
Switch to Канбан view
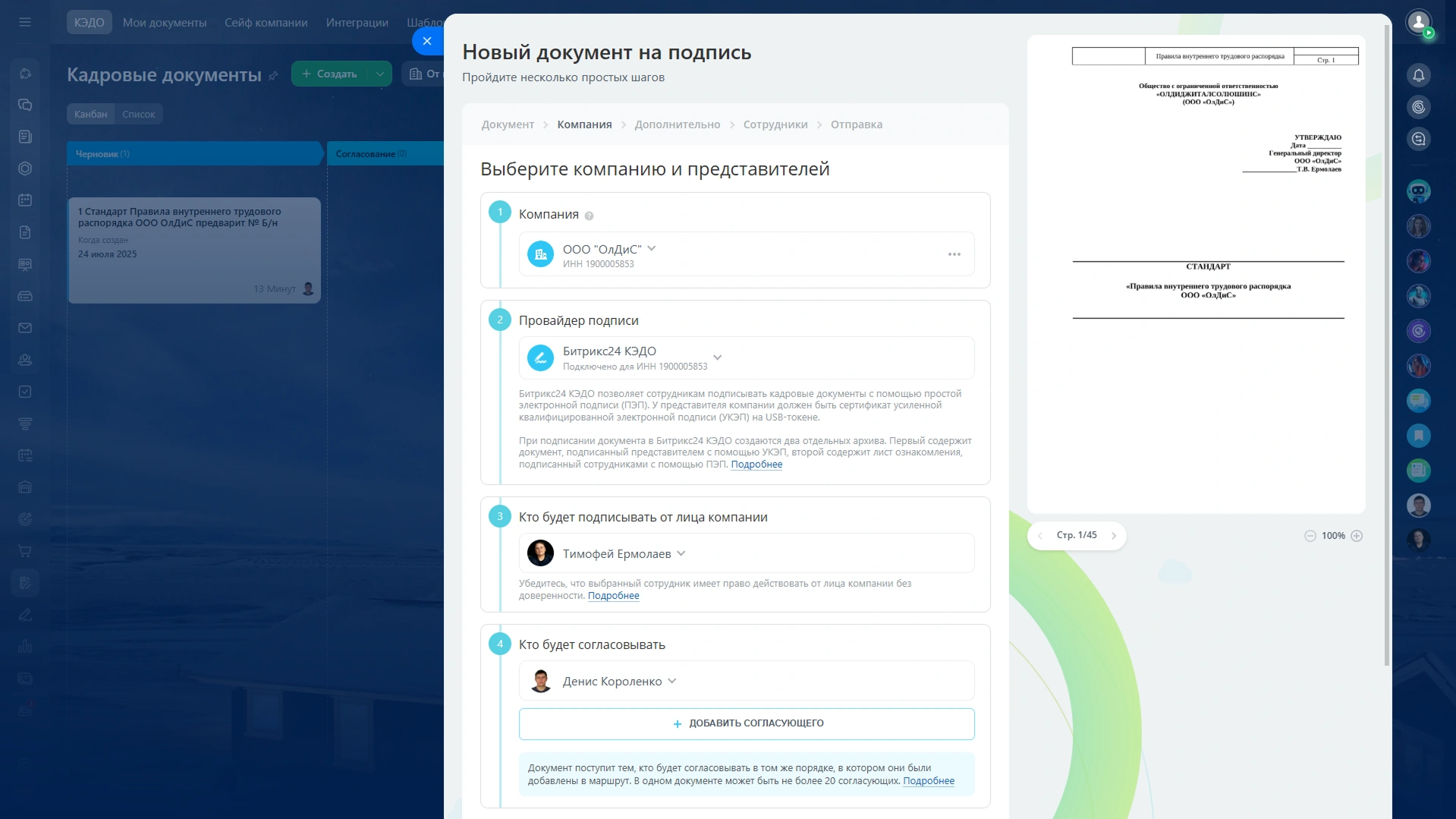pos(90,114)
